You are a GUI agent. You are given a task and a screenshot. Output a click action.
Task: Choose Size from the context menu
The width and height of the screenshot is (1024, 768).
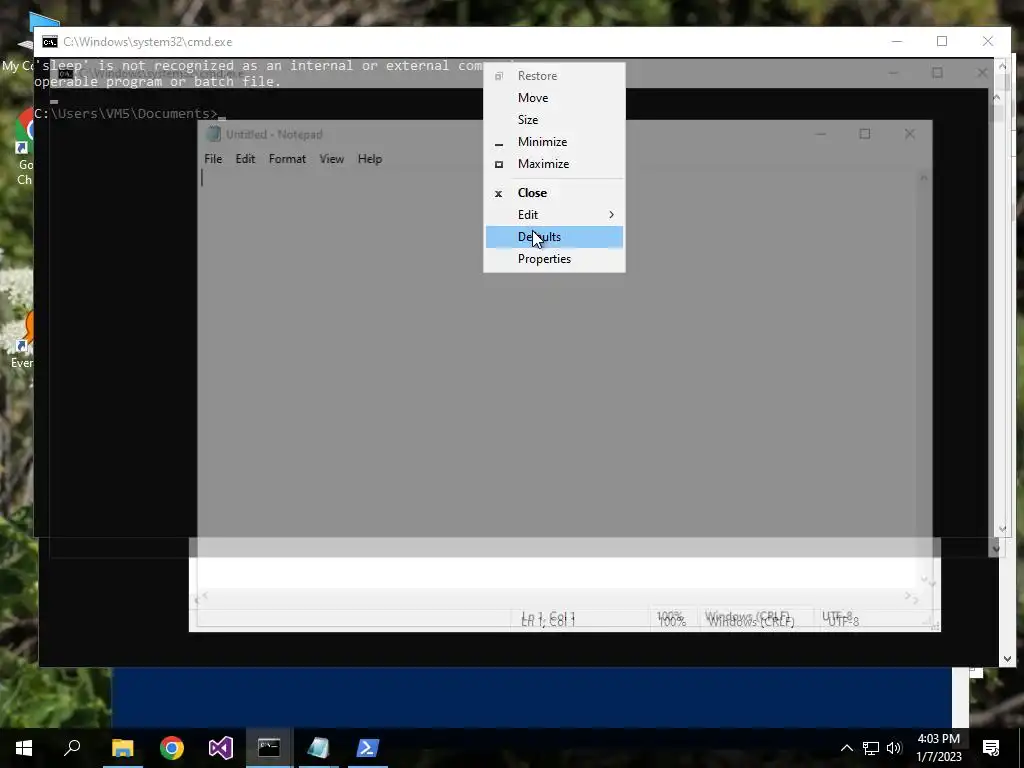click(x=554, y=120)
